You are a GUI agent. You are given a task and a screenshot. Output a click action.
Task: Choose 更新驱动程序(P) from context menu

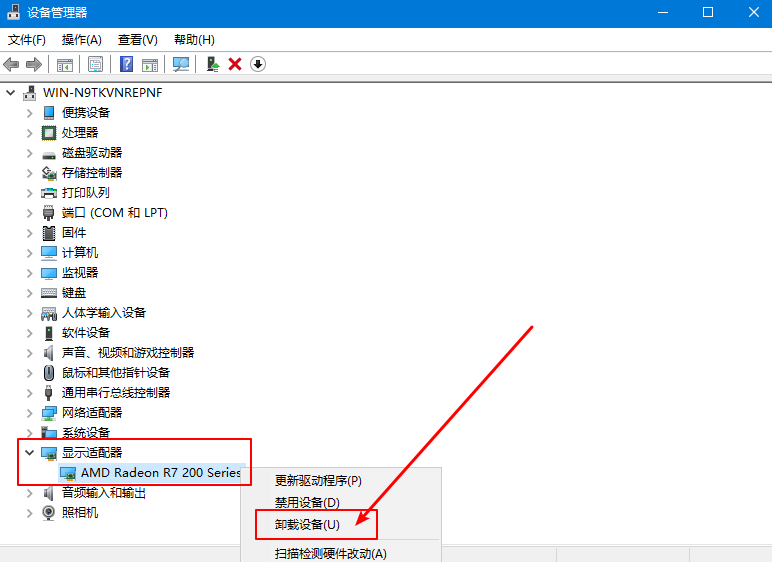click(318, 481)
